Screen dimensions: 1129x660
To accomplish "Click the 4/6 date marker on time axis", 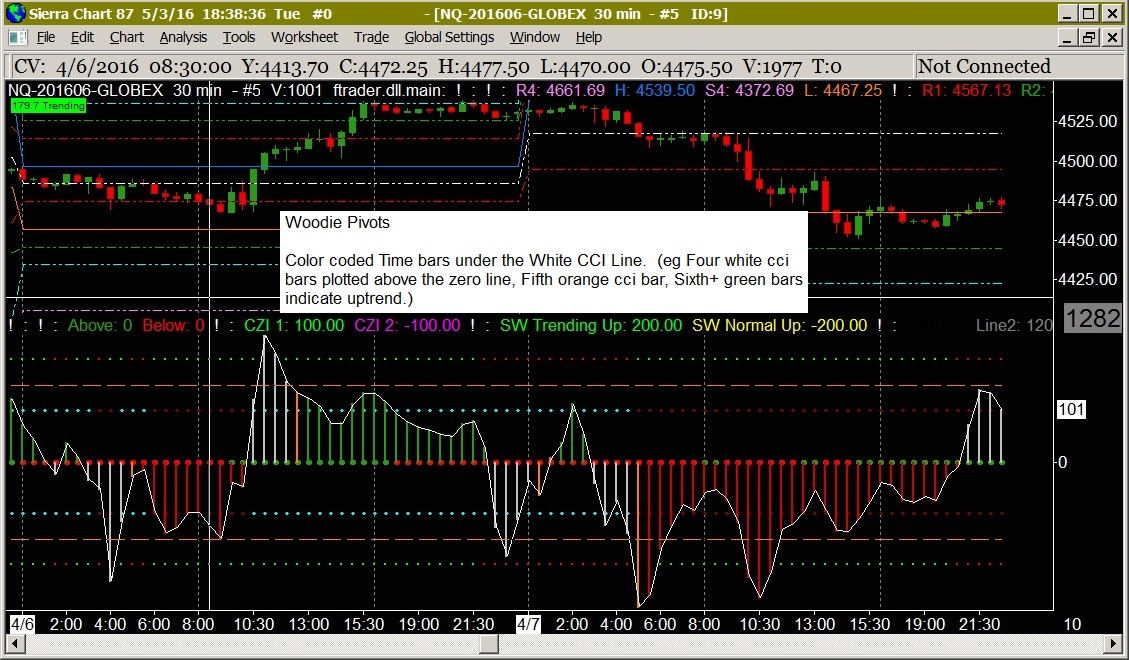I will pyautogui.click(x=22, y=624).
